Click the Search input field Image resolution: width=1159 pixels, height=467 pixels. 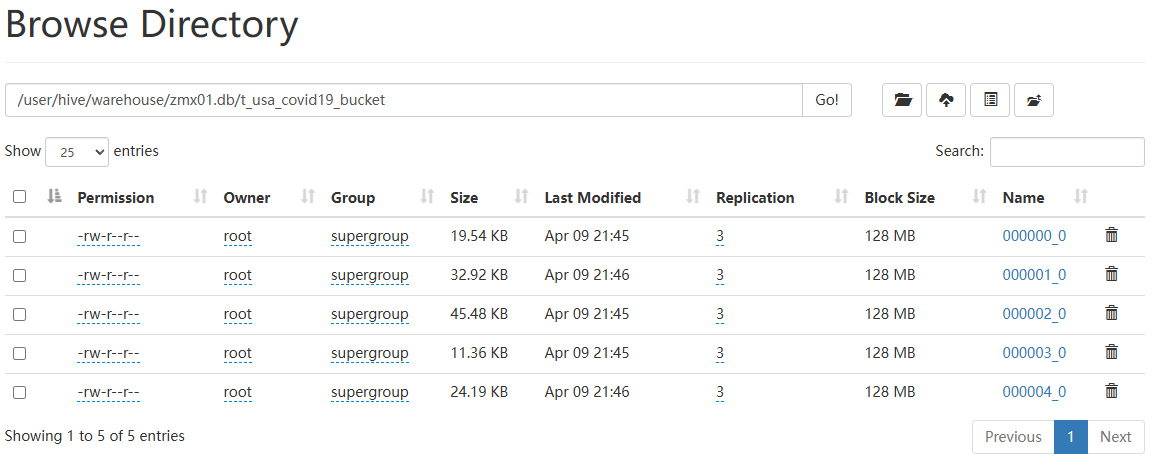pyautogui.click(x=1067, y=152)
